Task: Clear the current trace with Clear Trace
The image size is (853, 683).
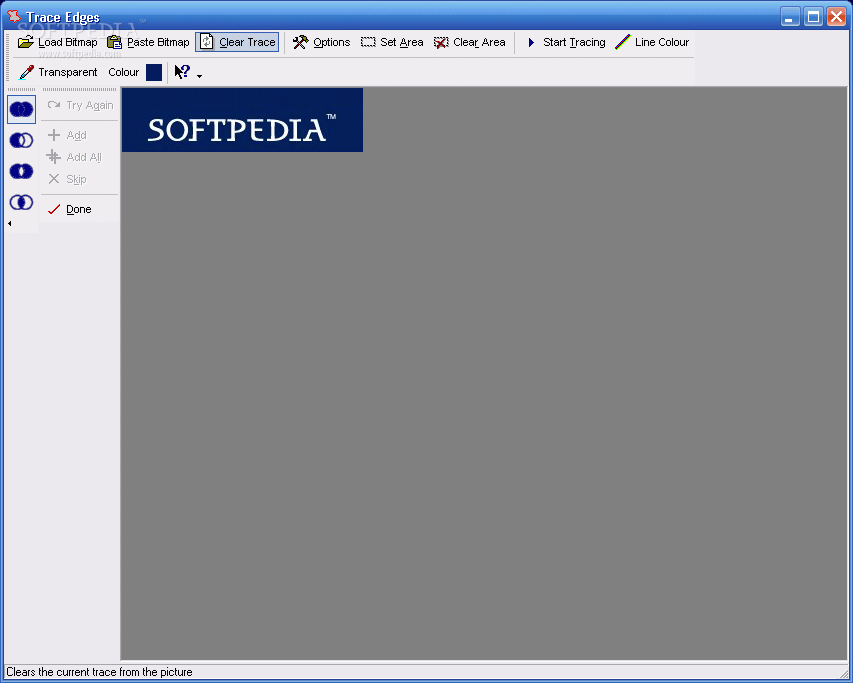Action: point(237,42)
